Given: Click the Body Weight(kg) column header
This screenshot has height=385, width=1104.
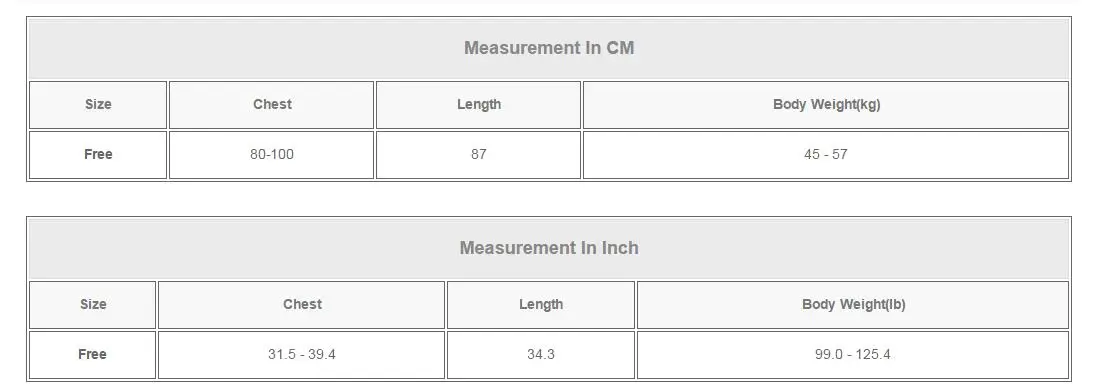Looking at the screenshot, I should click(x=826, y=105).
